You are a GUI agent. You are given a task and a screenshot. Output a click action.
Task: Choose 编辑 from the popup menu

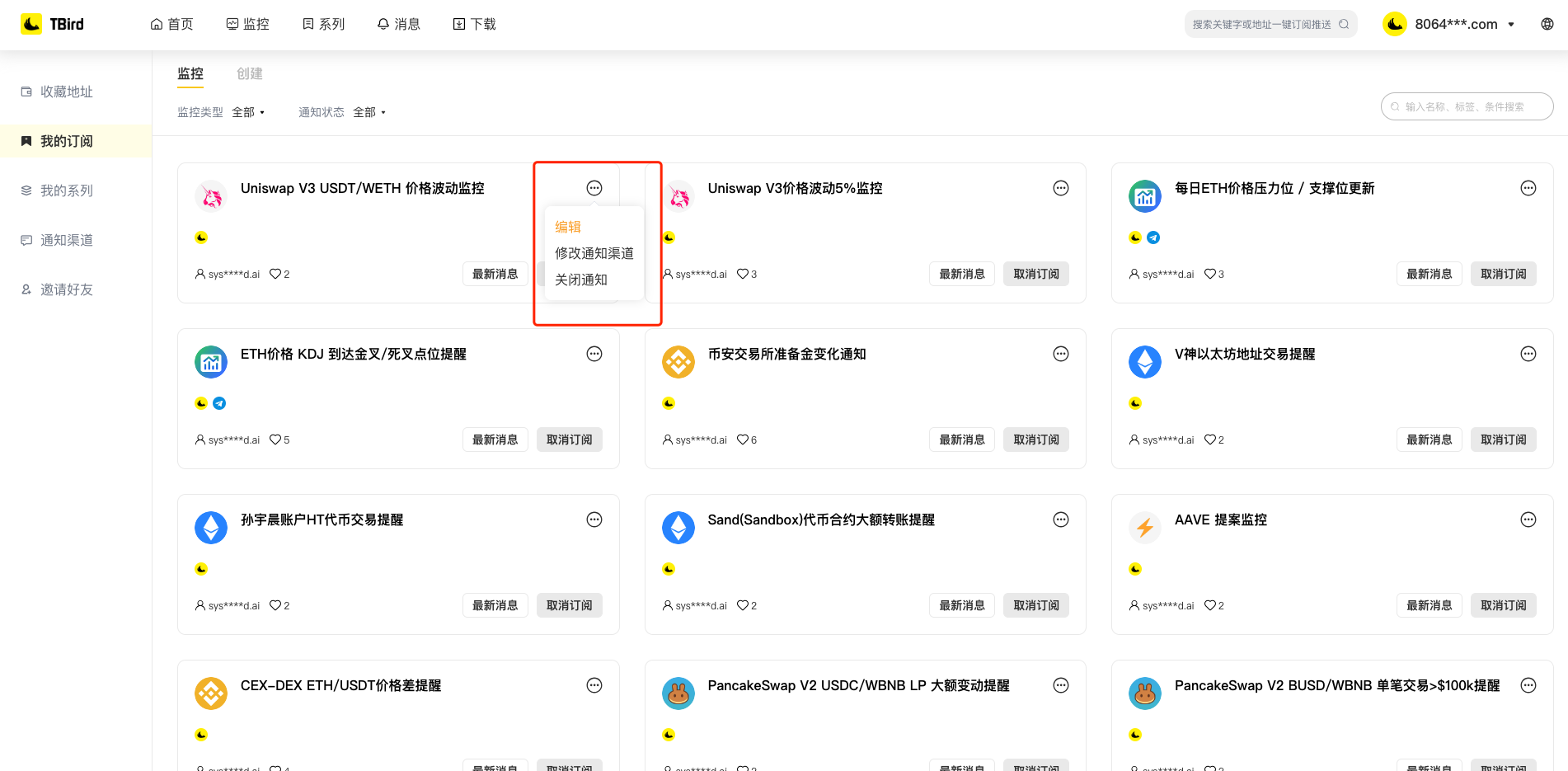coord(567,227)
